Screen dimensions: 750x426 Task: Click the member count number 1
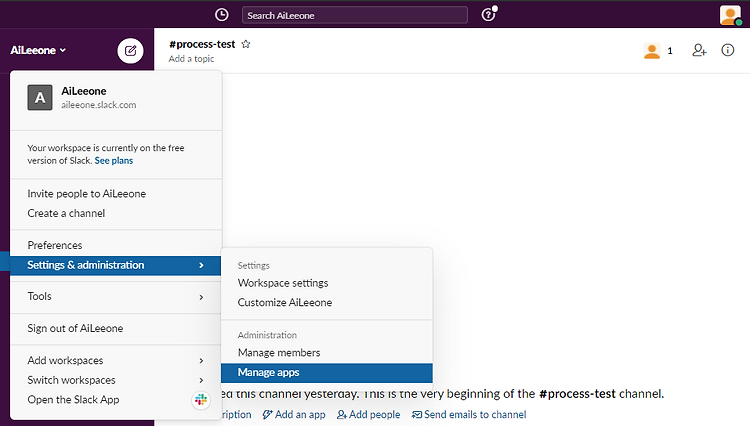pos(670,51)
